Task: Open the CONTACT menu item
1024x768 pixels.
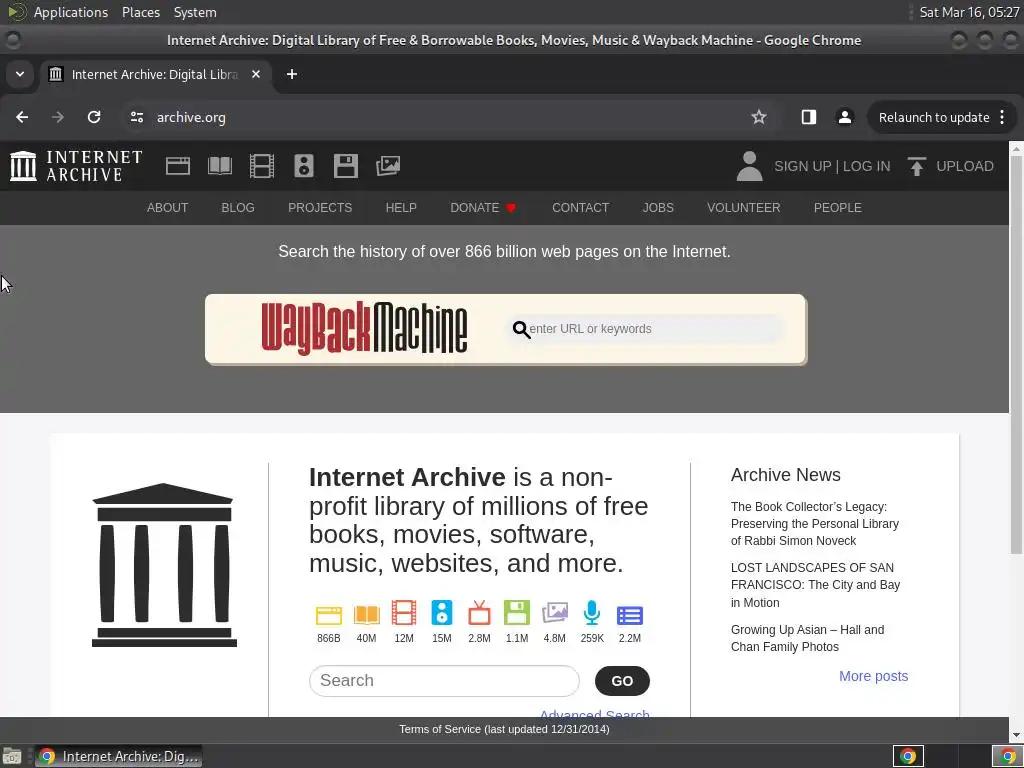Action: [x=581, y=208]
